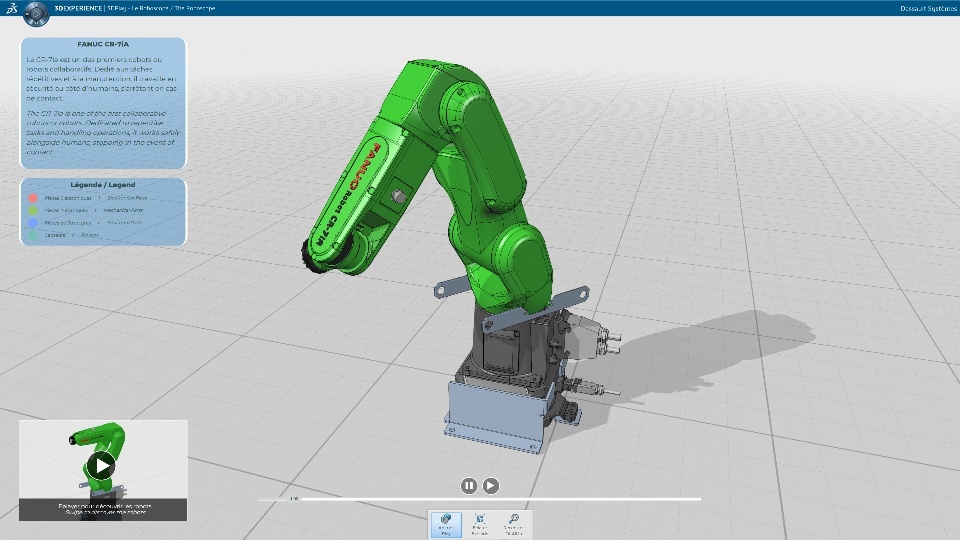960x540 pixels.
Task: Play the robot preview thumbnail video
Action: (x=102, y=466)
